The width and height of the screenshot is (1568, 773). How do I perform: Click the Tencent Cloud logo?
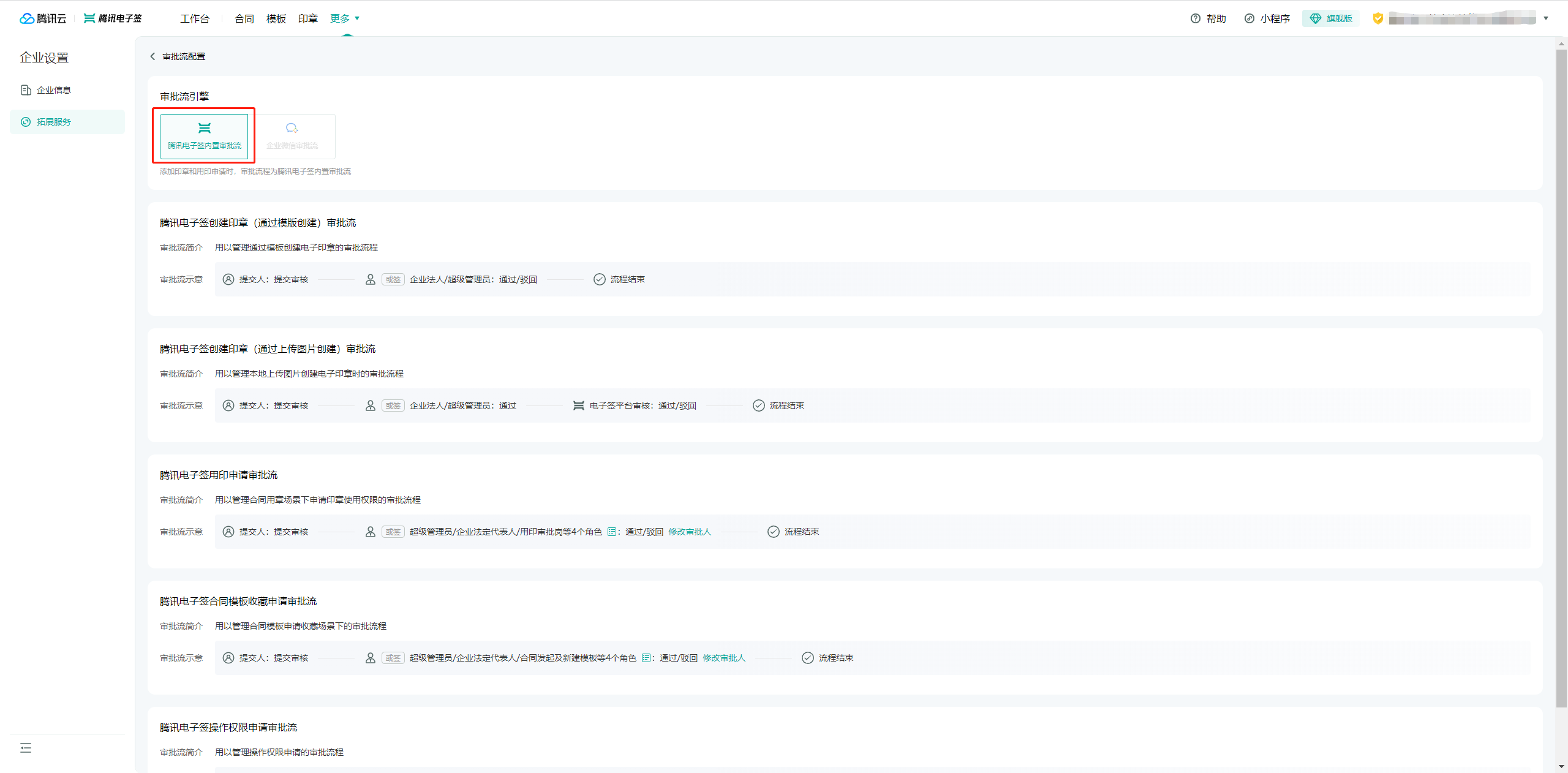click(43, 18)
